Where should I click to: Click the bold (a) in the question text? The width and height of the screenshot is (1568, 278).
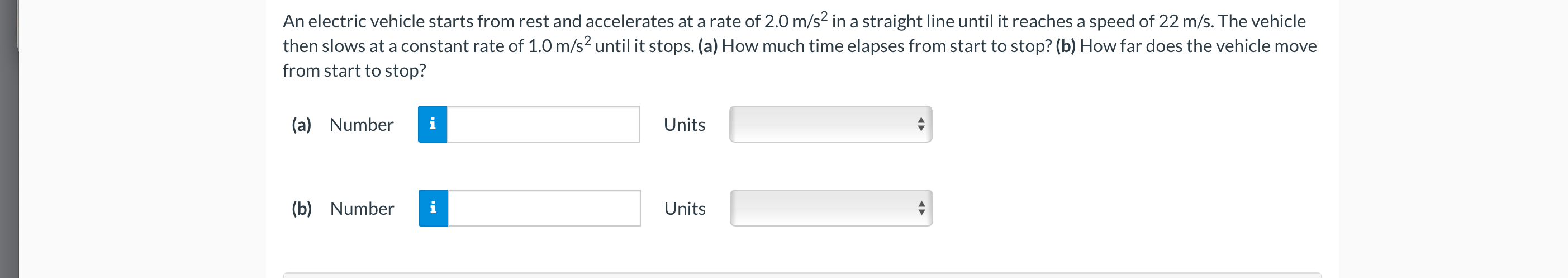tap(708, 46)
